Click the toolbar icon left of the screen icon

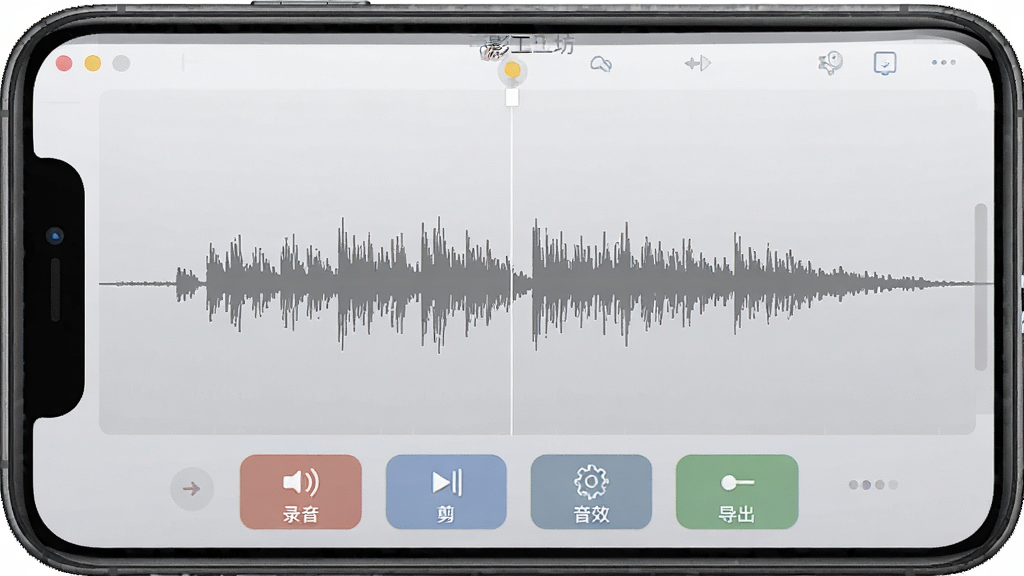tap(831, 63)
